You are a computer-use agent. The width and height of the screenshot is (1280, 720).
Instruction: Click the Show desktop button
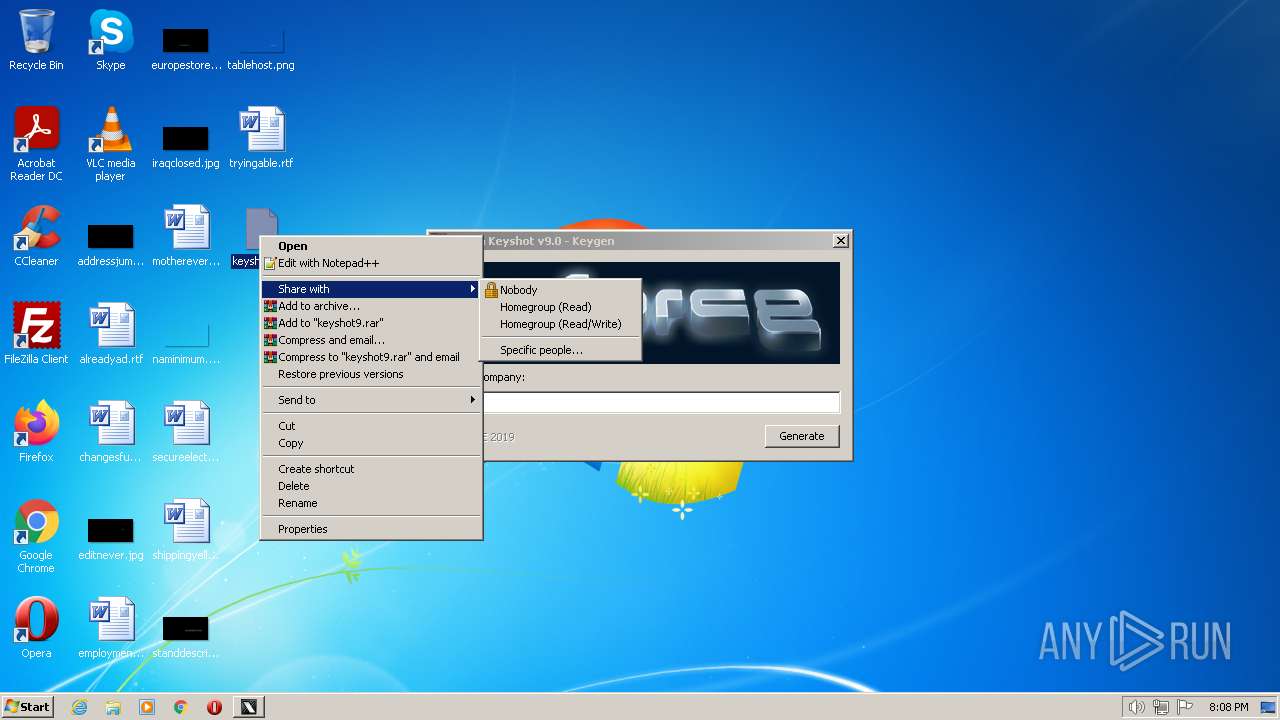[x=1269, y=707]
